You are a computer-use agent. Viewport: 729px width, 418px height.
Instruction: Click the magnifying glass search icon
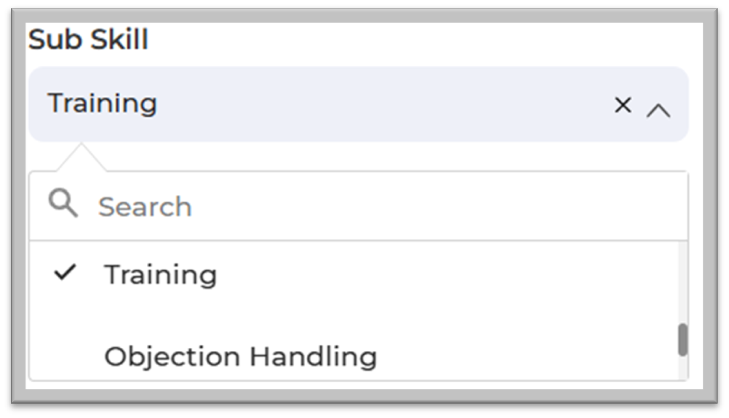tap(64, 205)
